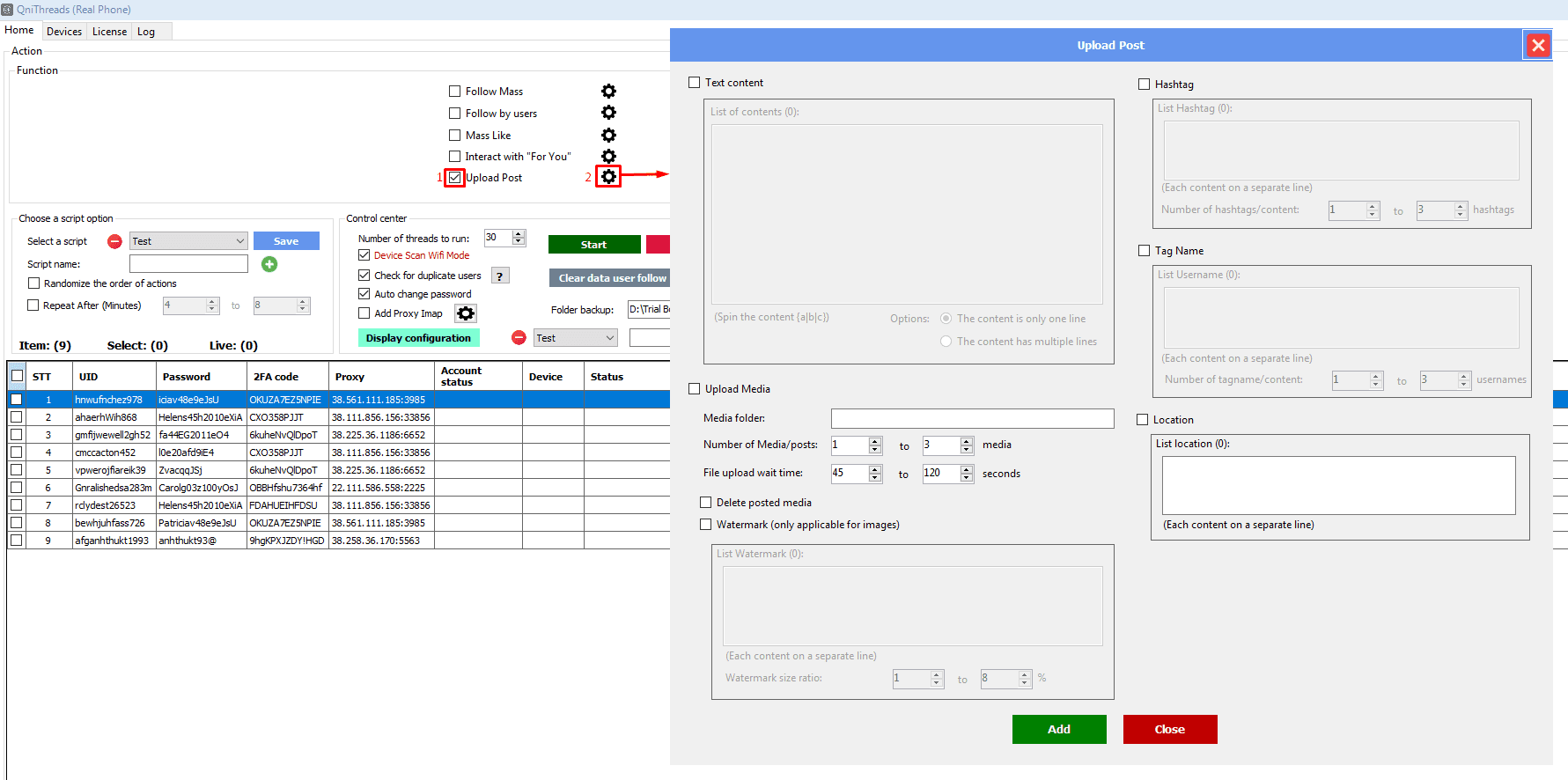Increase the Number of threads spinner
This screenshot has width=1568, height=780.
[519, 234]
